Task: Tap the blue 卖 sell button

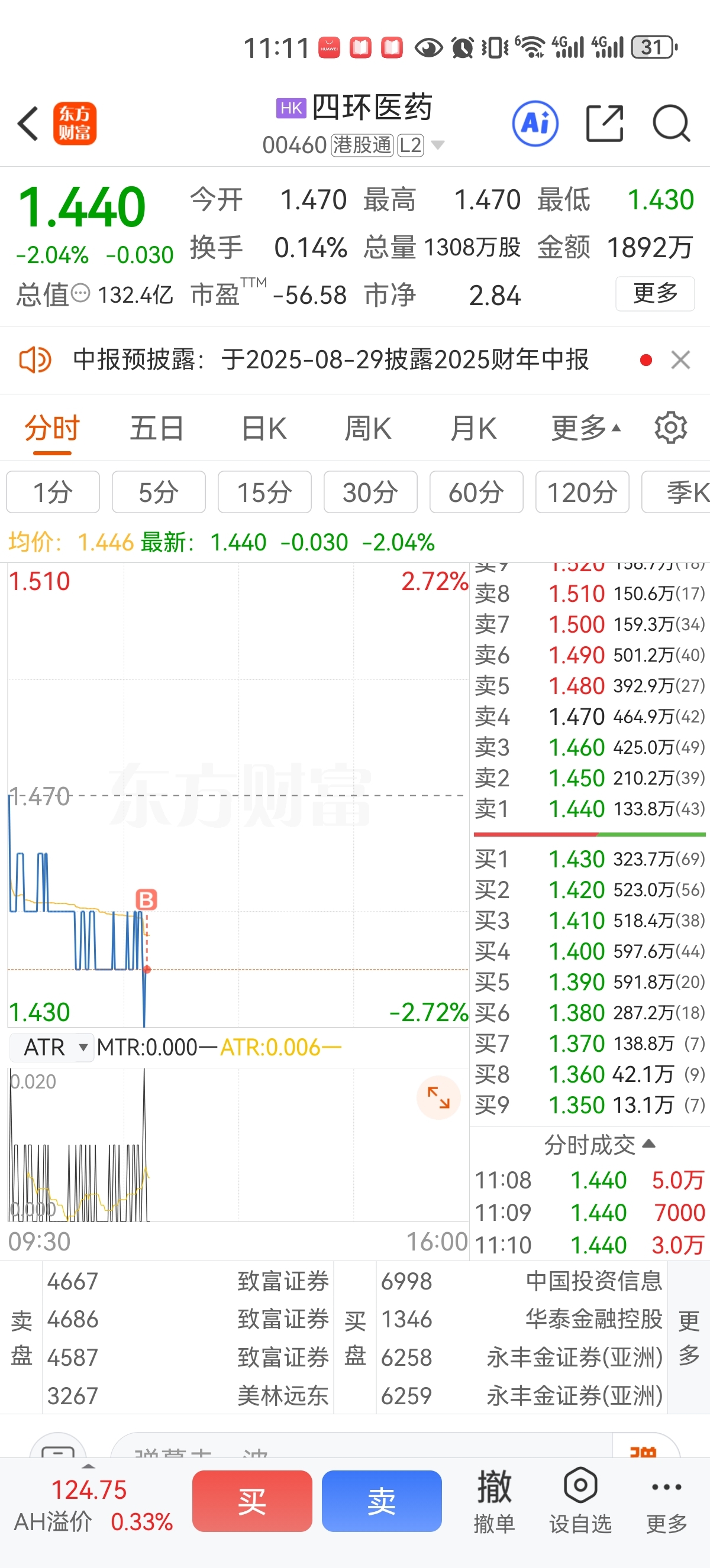Action: (x=382, y=1501)
